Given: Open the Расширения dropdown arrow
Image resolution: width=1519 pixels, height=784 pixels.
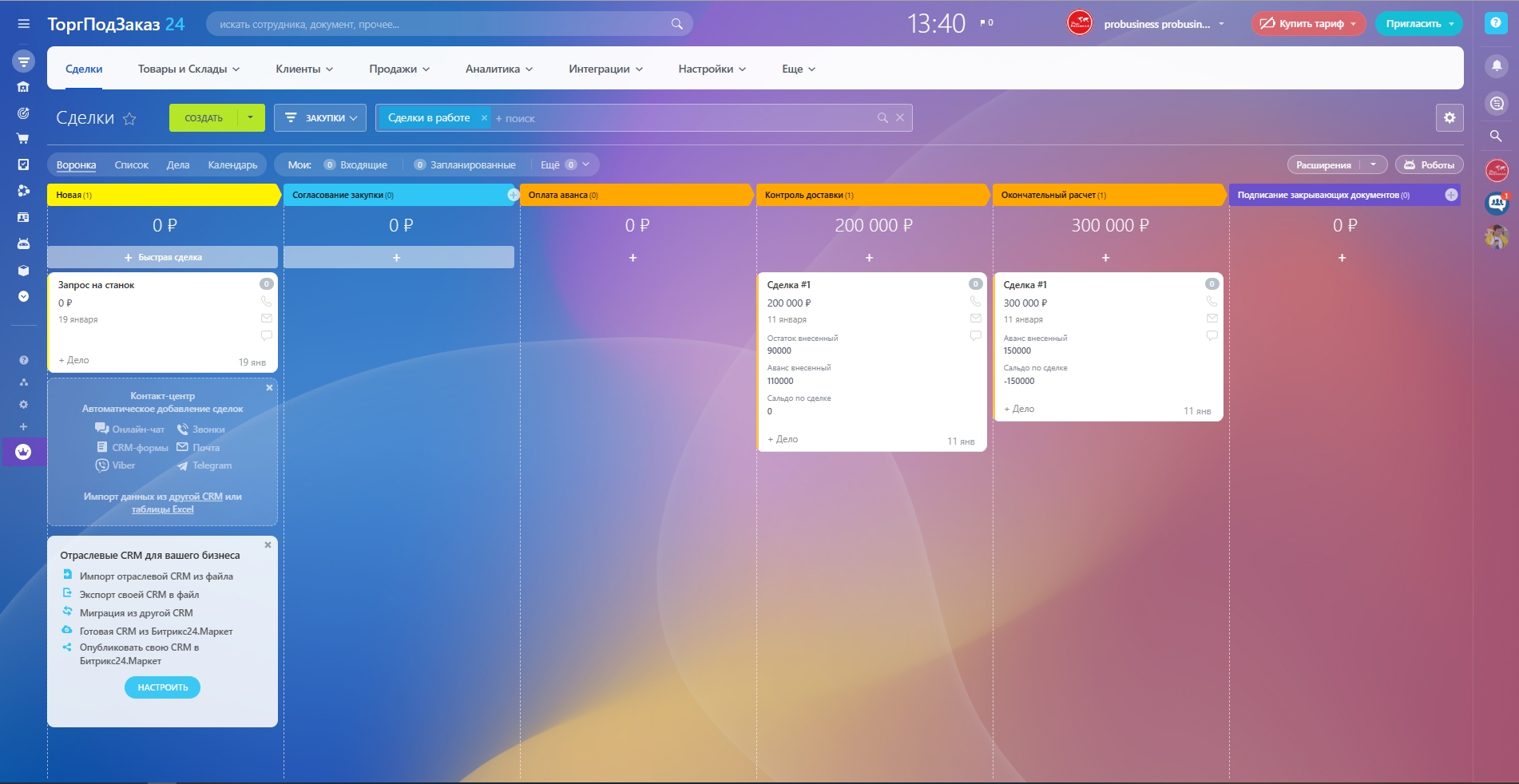Looking at the screenshot, I should [1374, 165].
